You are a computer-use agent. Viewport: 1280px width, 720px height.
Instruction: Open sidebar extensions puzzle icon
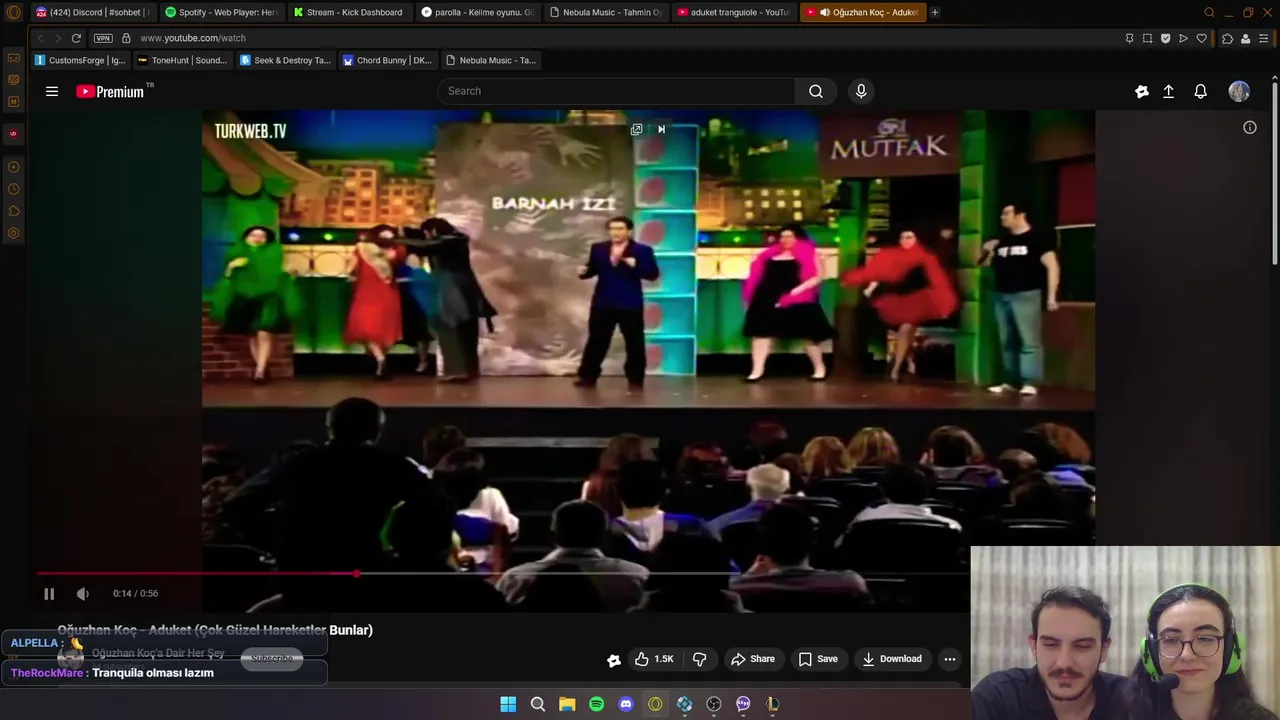coord(13,211)
